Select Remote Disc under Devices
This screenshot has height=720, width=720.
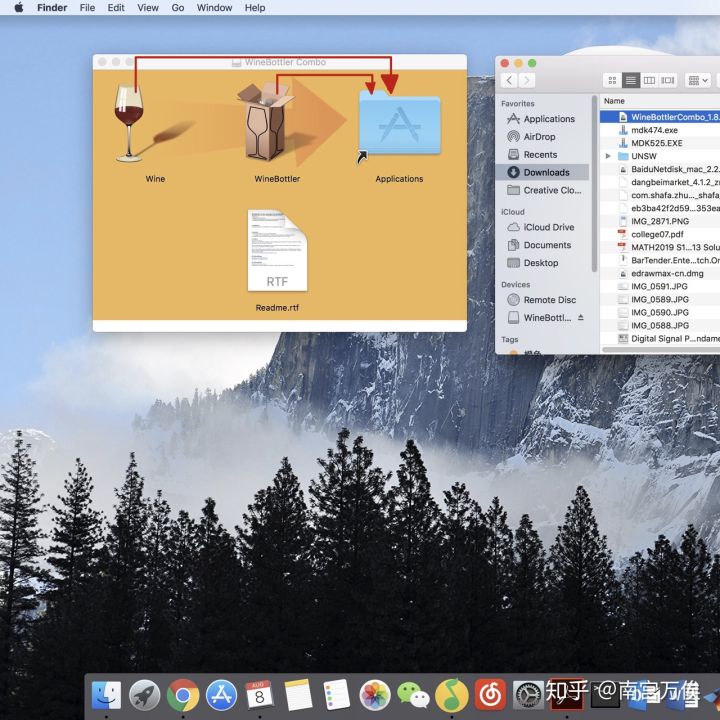pyautogui.click(x=541, y=300)
